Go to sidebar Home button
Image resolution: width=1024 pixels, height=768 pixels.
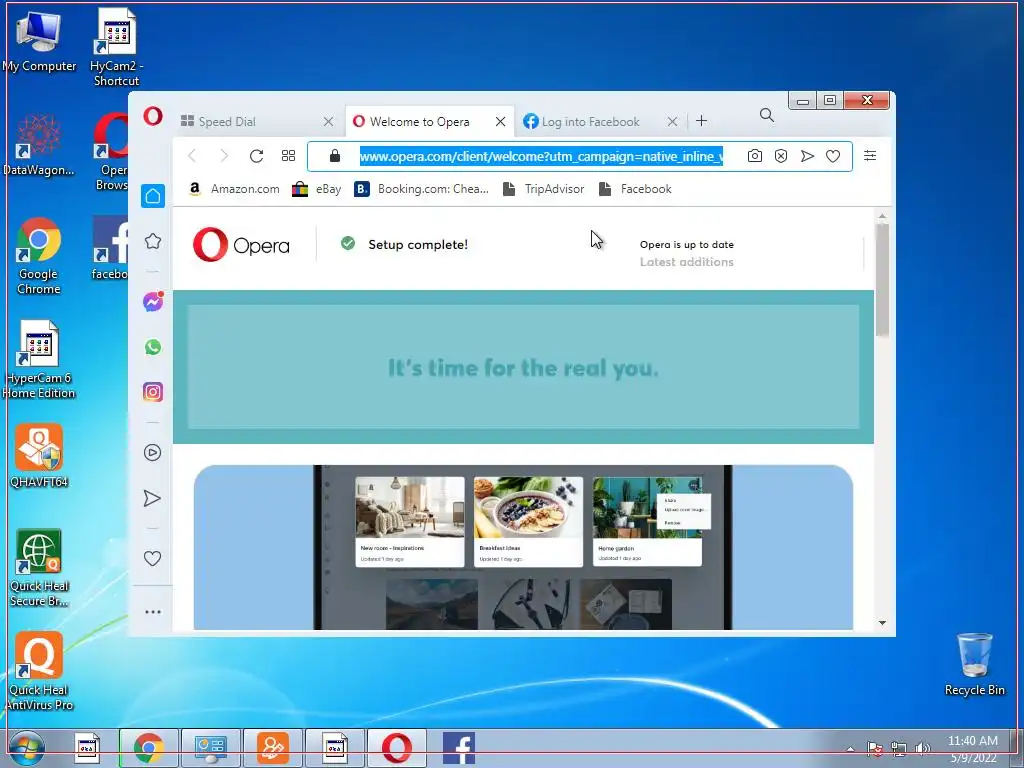(x=153, y=196)
